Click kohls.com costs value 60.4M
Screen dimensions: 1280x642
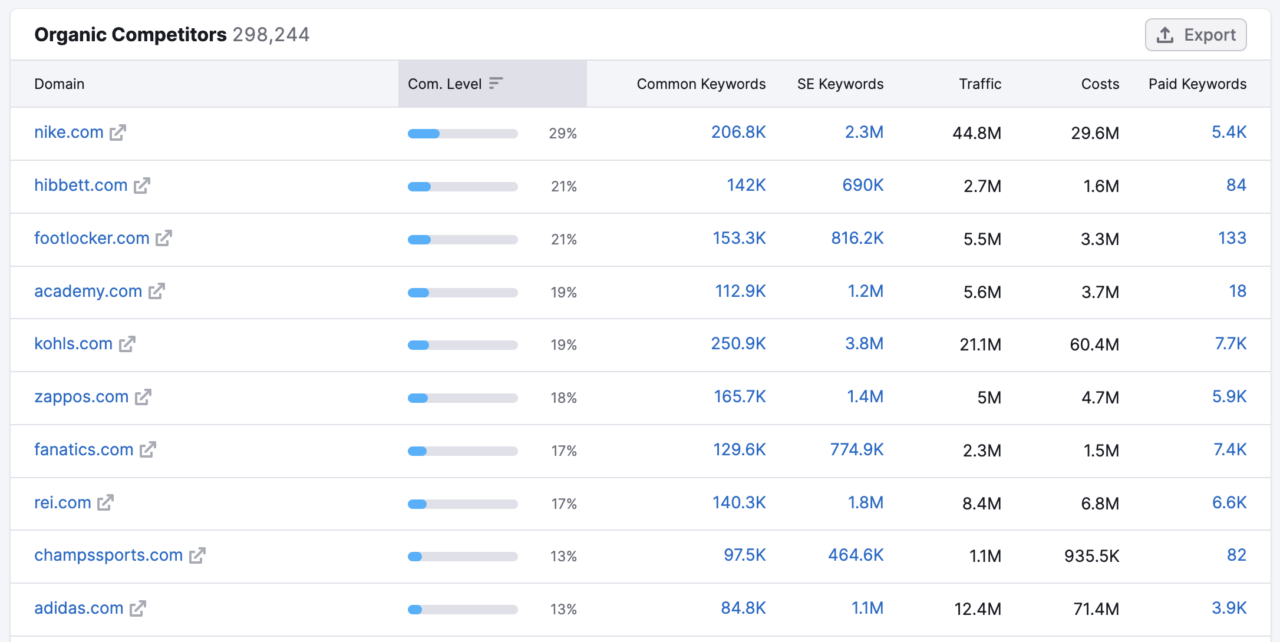(x=1094, y=344)
